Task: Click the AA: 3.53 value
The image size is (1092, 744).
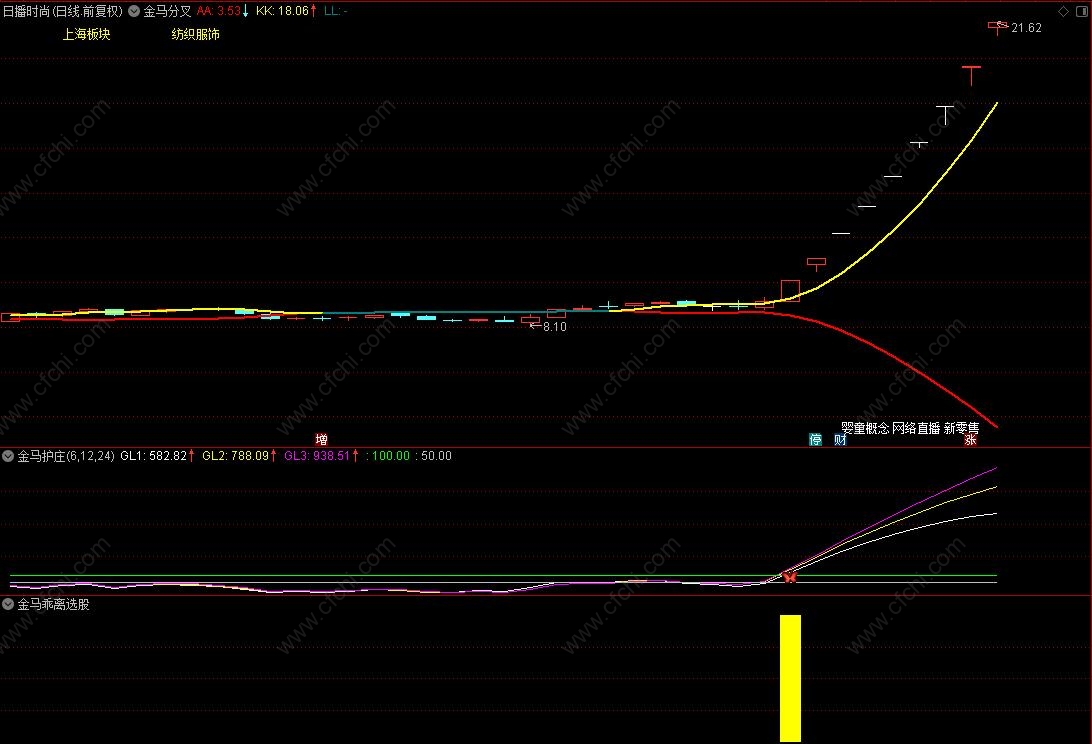Action: click(x=222, y=11)
